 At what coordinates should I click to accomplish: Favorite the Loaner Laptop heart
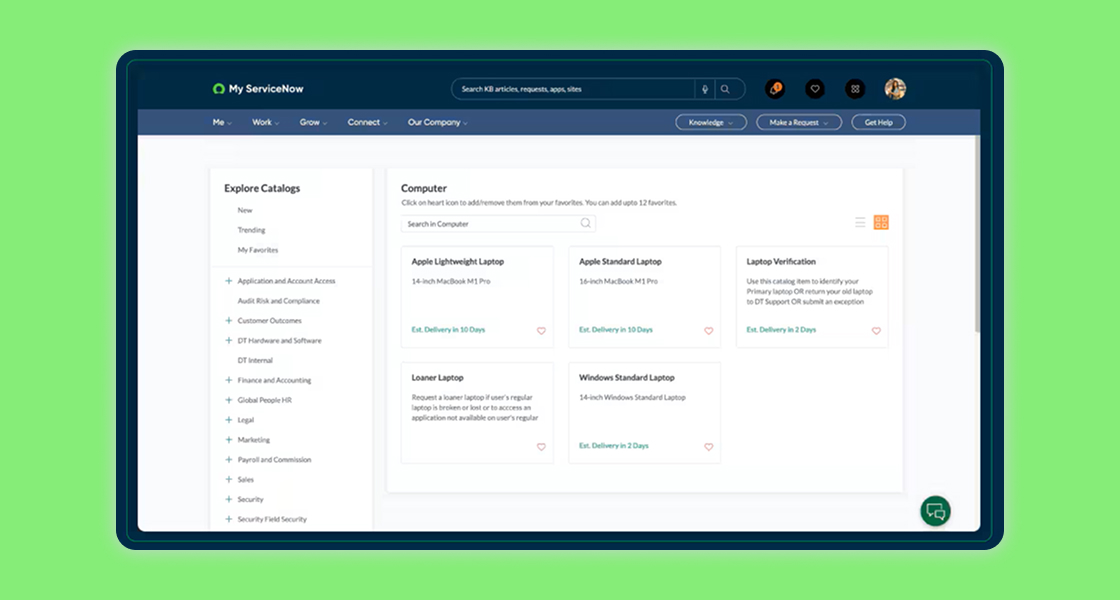point(541,447)
